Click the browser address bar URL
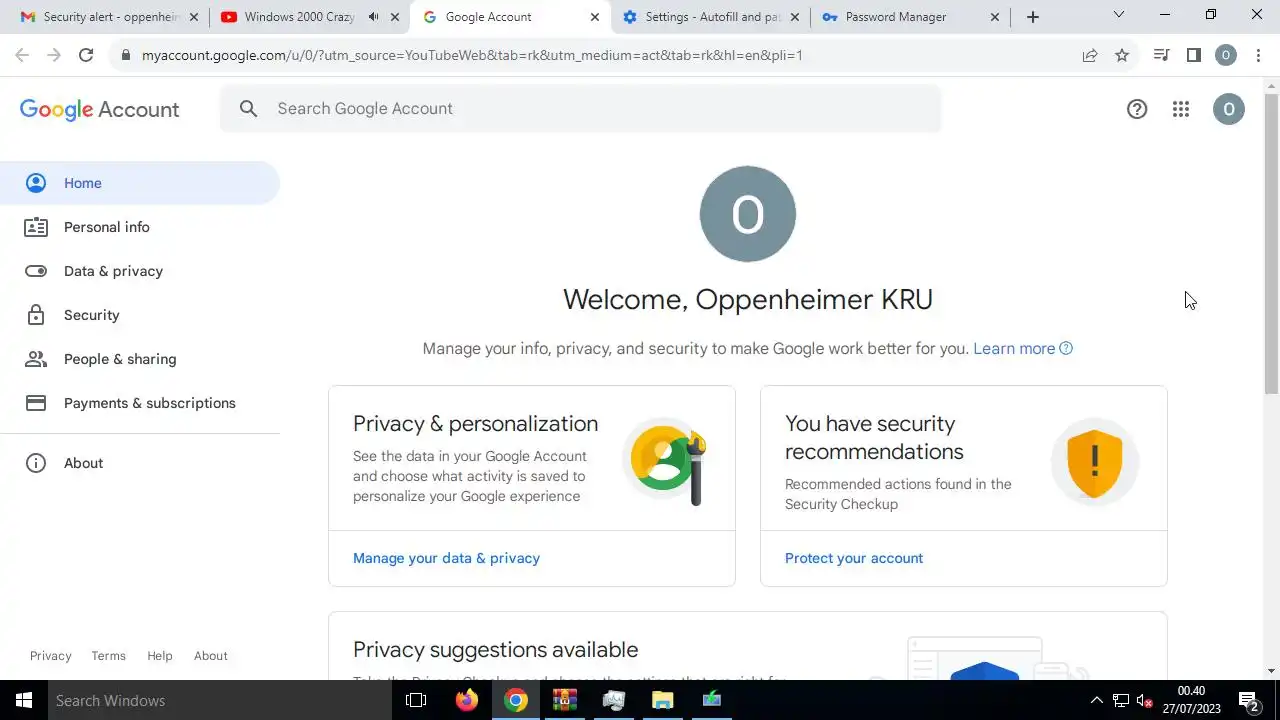The width and height of the screenshot is (1280, 720). click(472, 55)
